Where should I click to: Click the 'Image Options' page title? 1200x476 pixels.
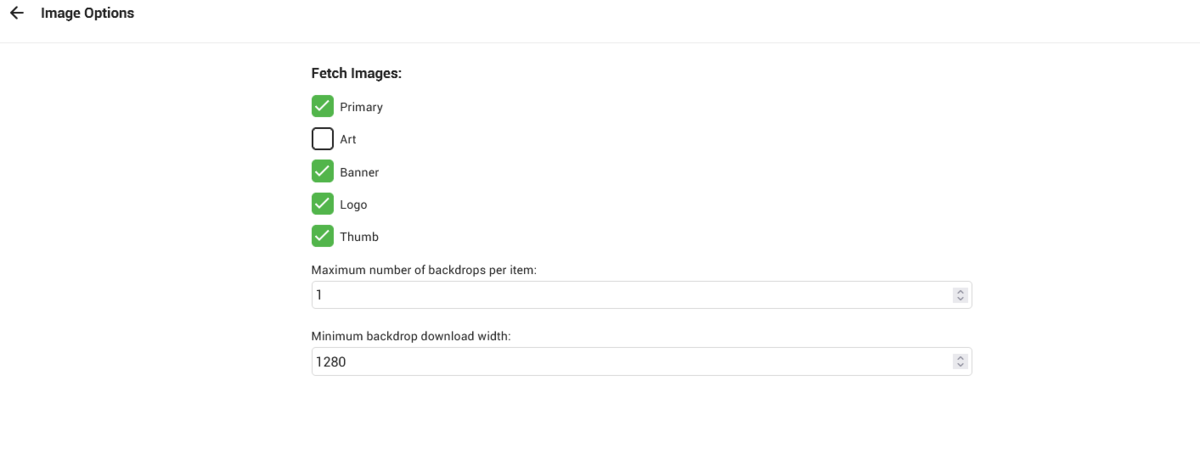(x=87, y=14)
